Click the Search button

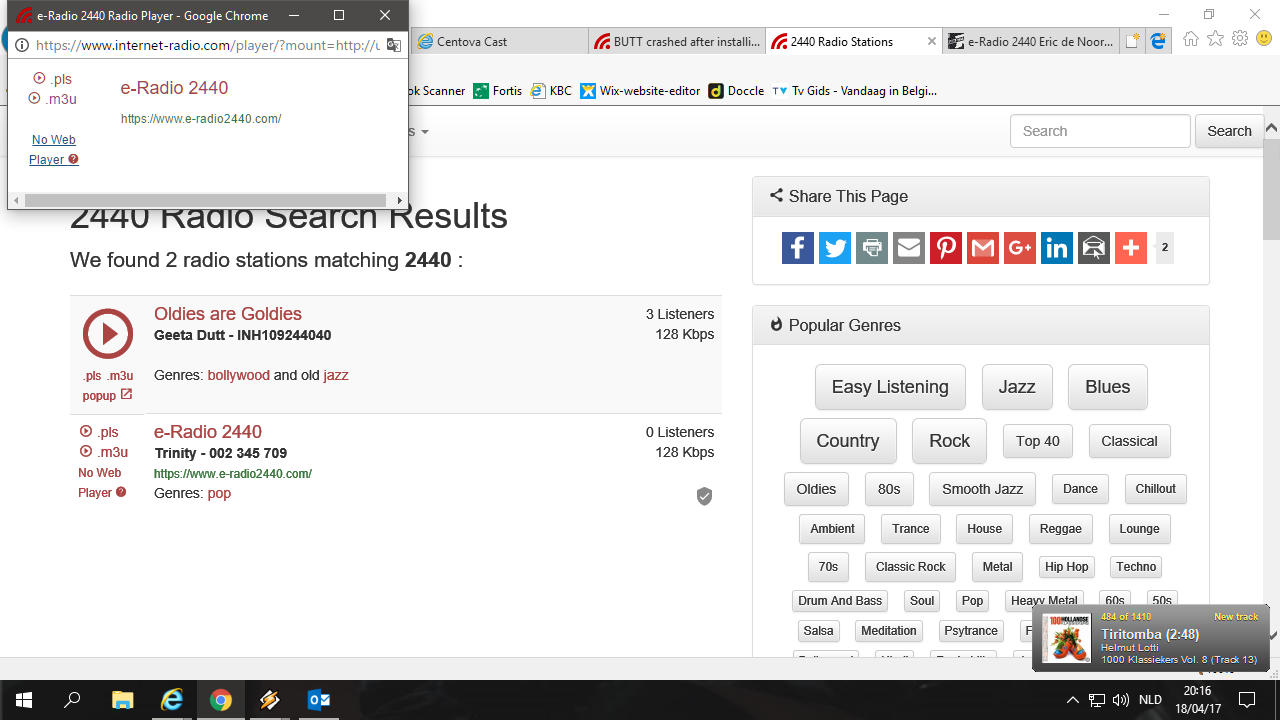1228,131
